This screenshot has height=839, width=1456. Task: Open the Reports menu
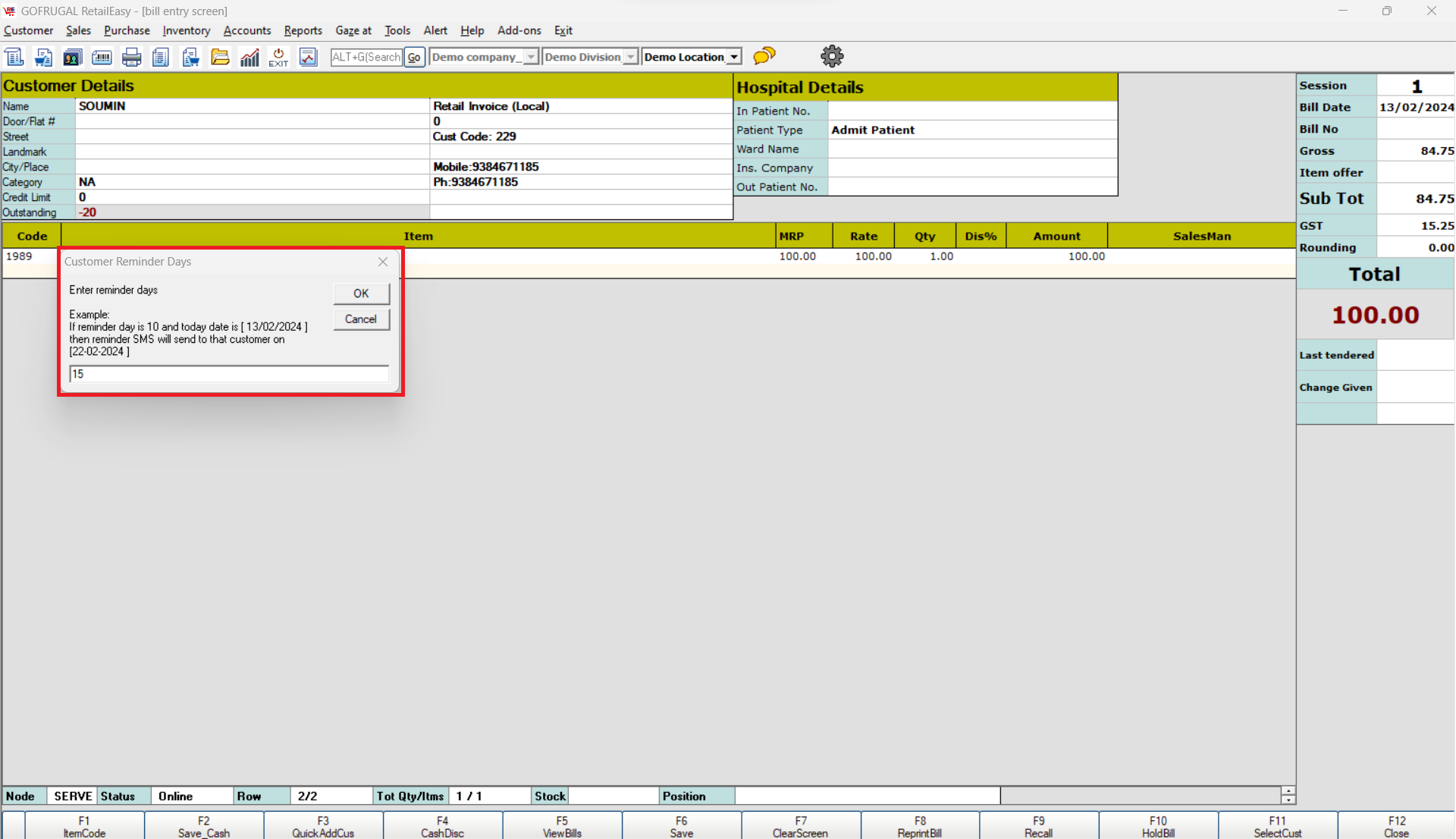point(303,30)
